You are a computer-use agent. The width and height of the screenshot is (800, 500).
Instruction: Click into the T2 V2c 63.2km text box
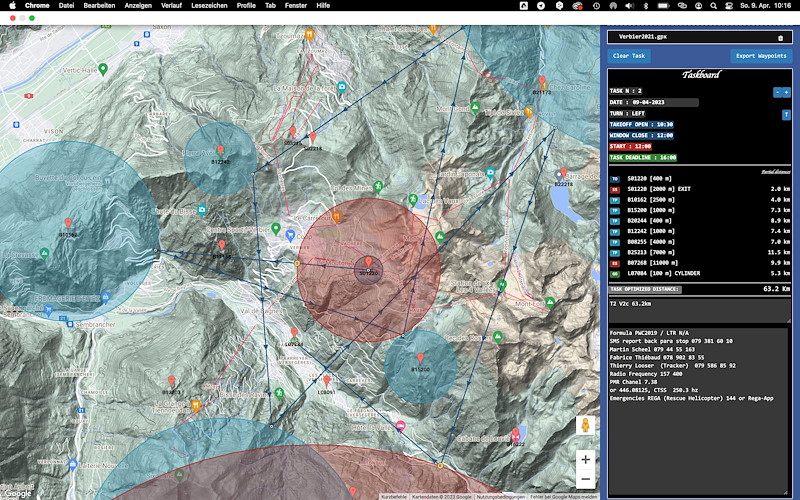[x=699, y=310]
